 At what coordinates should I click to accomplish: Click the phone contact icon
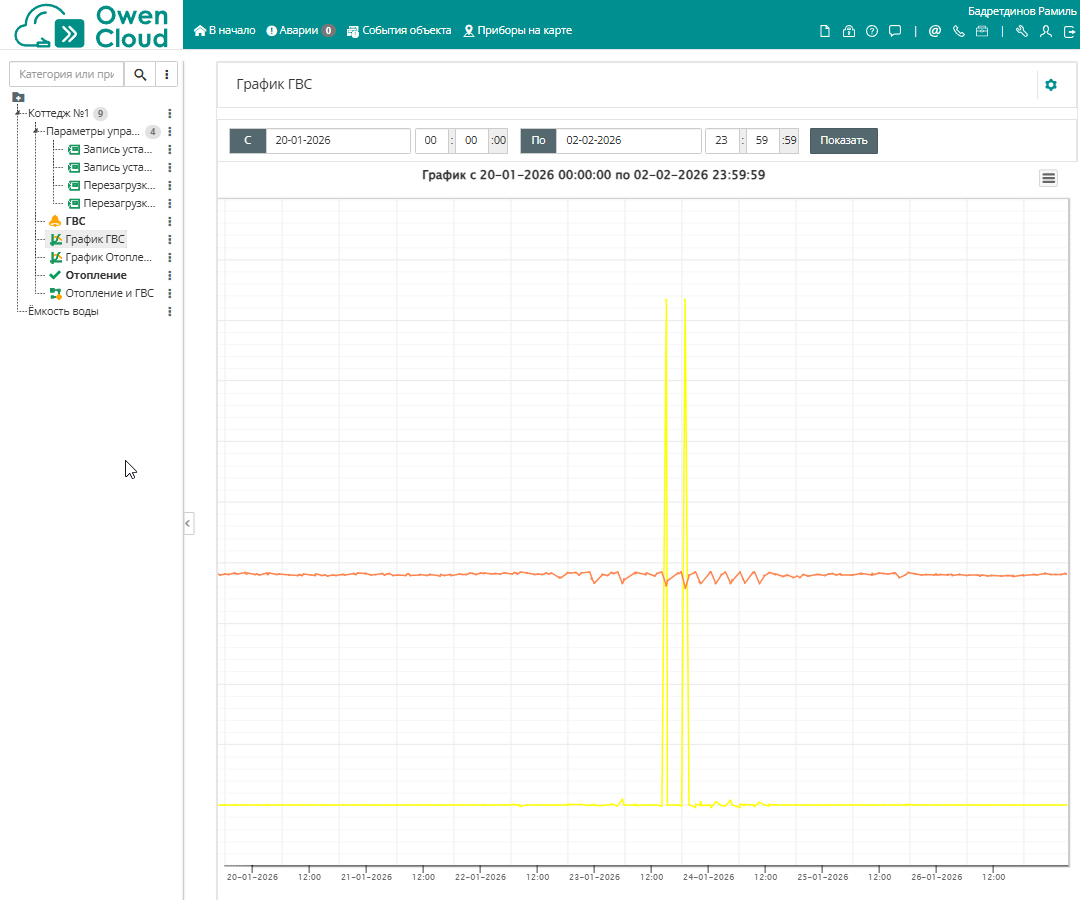click(x=959, y=31)
